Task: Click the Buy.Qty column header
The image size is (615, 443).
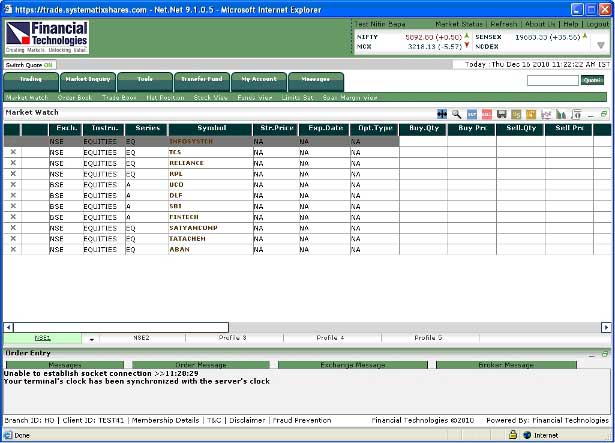Action: 424,129
